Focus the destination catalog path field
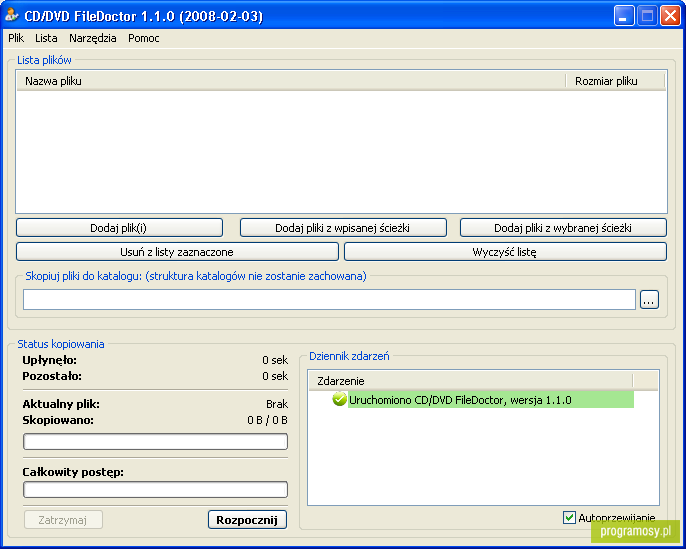The width and height of the screenshot is (686, 549). [329, 300]
